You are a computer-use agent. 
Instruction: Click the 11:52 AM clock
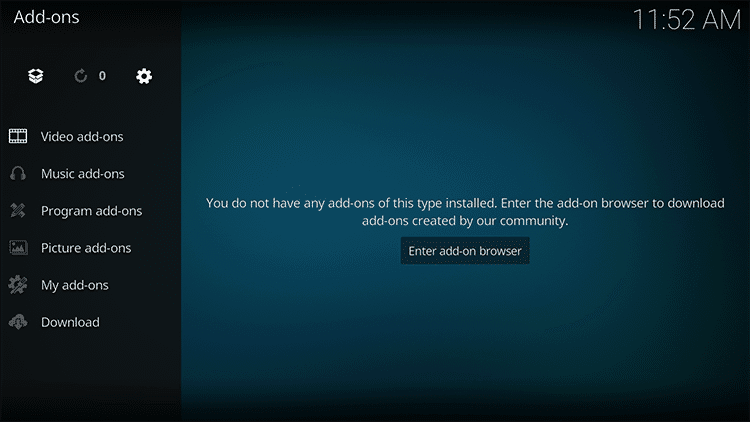686,20
